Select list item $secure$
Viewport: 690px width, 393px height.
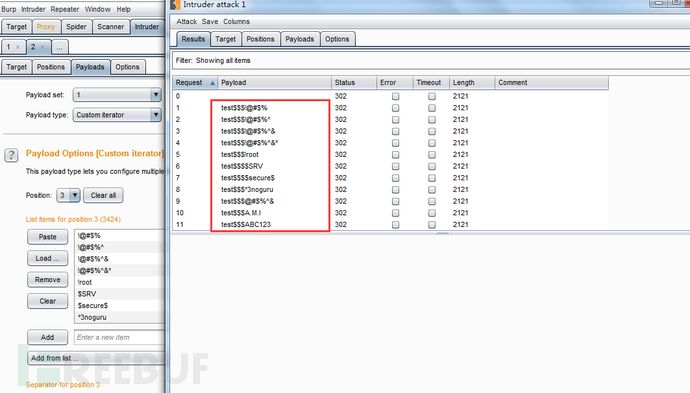click(x=120, y=305)
